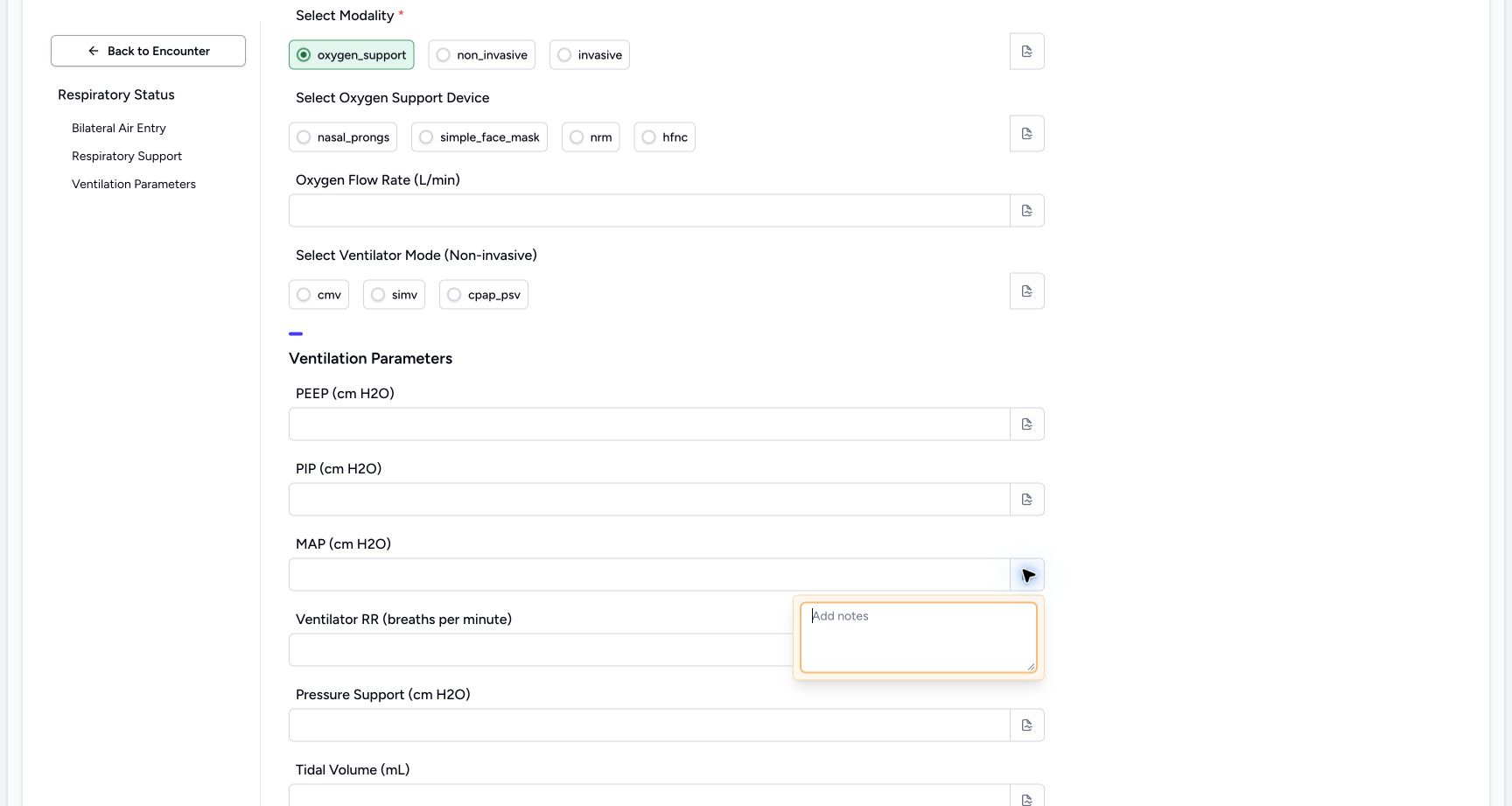Select the invasive modality
1512x806 pixels.
(589, 55)
